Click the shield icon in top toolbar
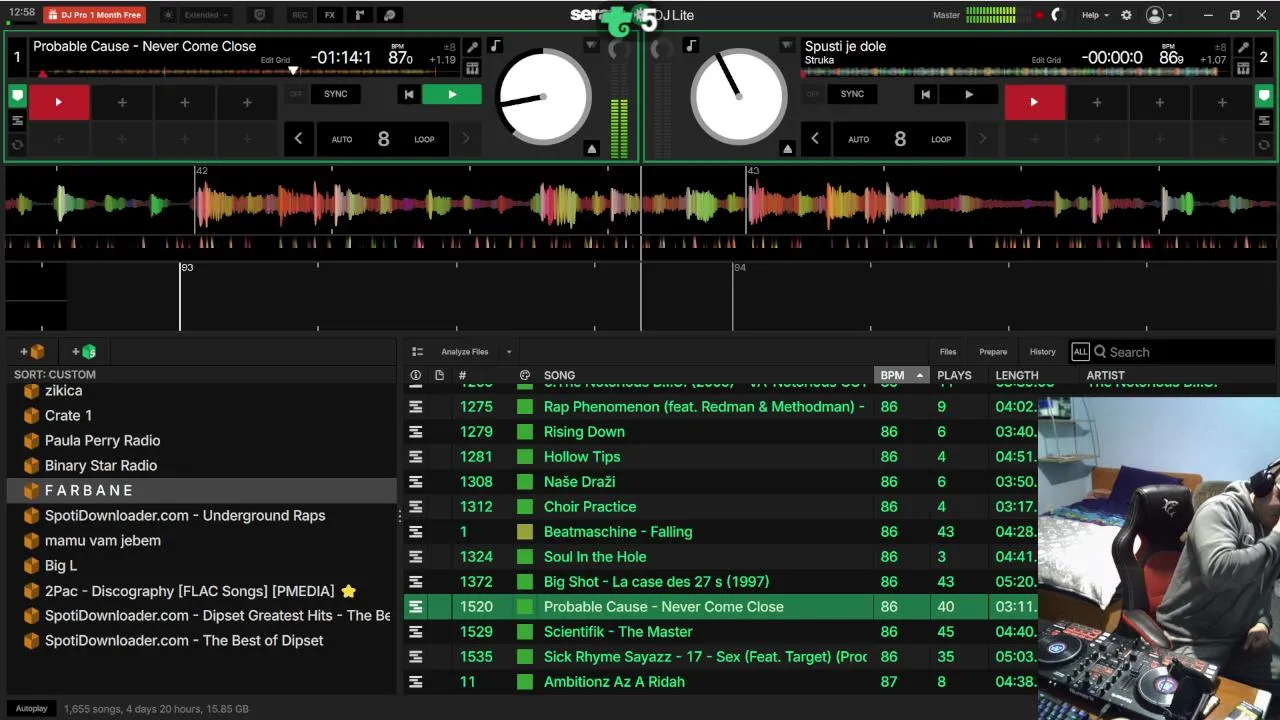 260,15
